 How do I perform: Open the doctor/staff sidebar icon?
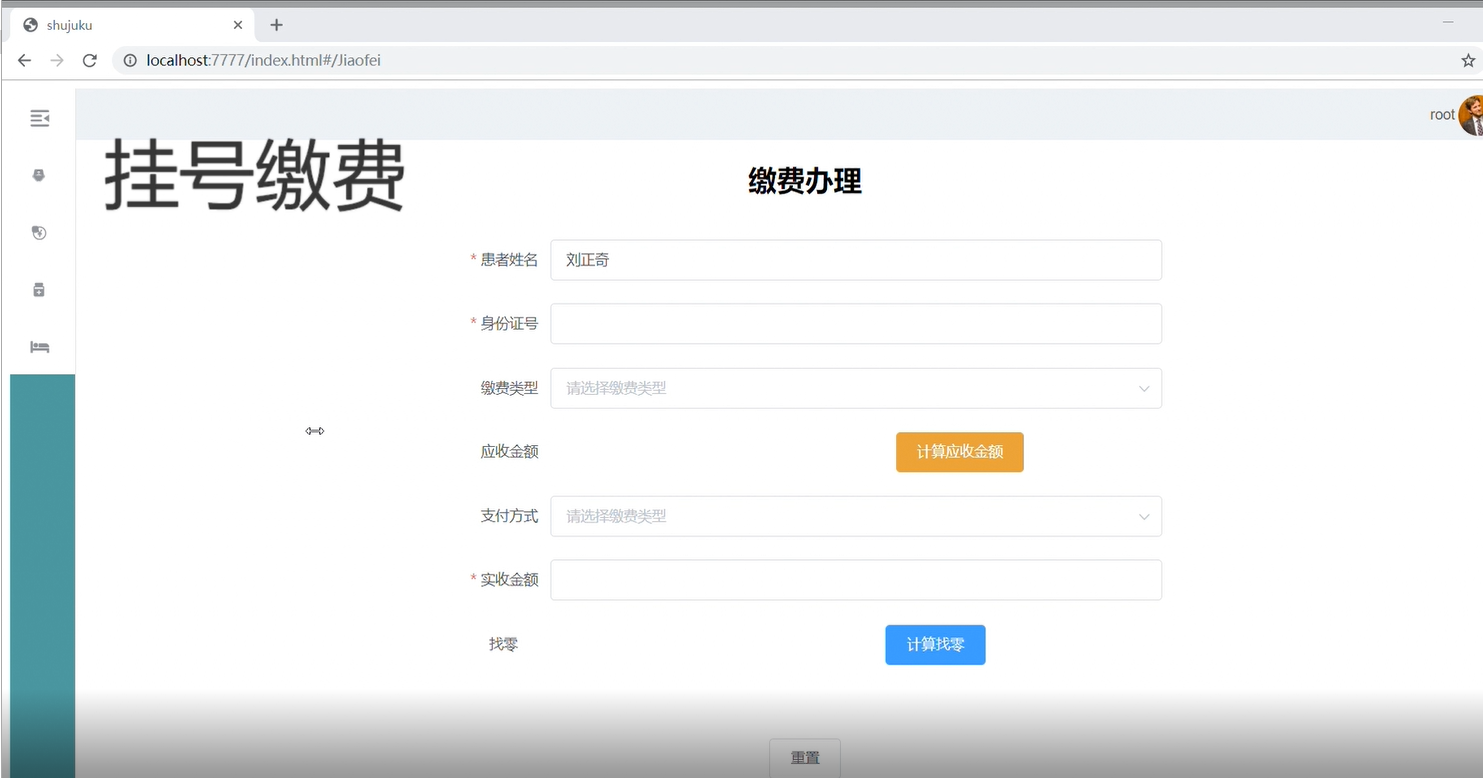point(39,175)
